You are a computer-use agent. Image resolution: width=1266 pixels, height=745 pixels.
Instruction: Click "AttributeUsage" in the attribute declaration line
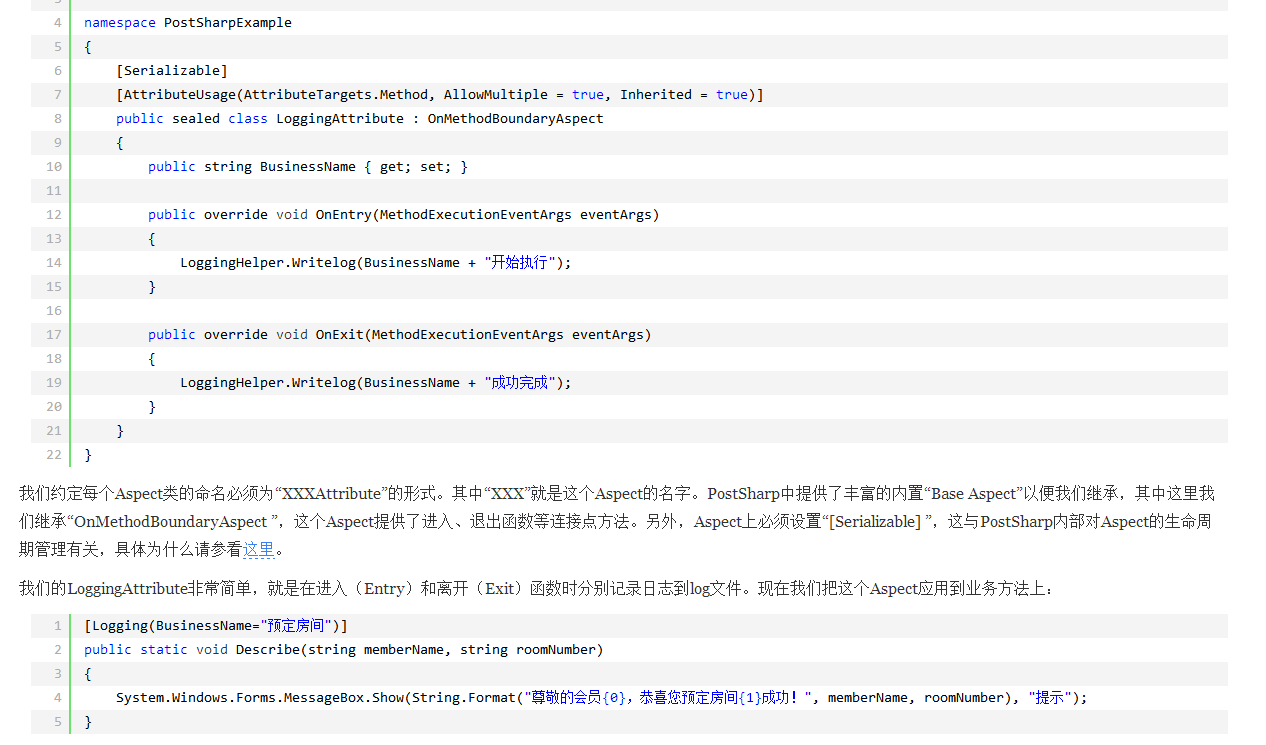point(180,94)
